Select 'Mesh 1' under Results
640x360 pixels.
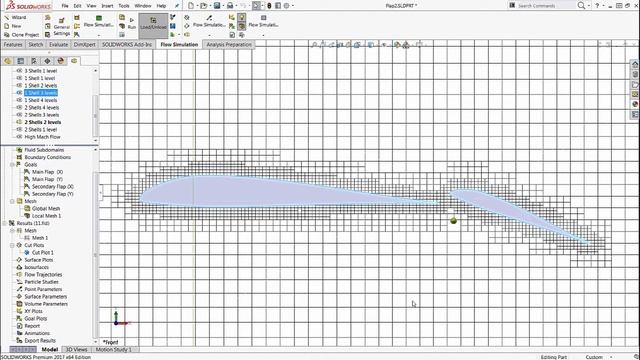click(40, 238)
